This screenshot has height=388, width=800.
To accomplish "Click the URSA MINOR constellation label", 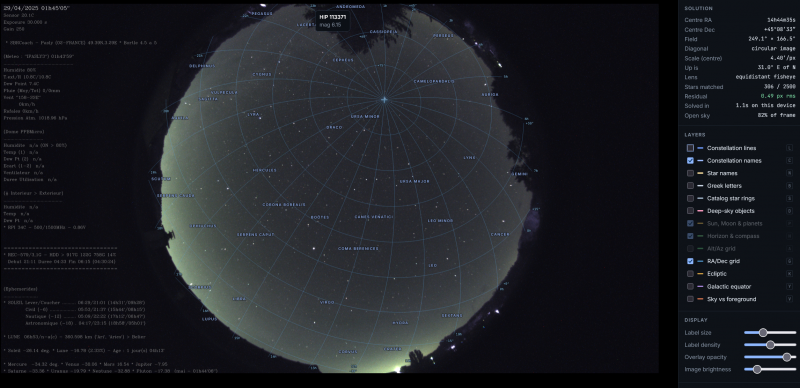I will [x=365, y=116].
